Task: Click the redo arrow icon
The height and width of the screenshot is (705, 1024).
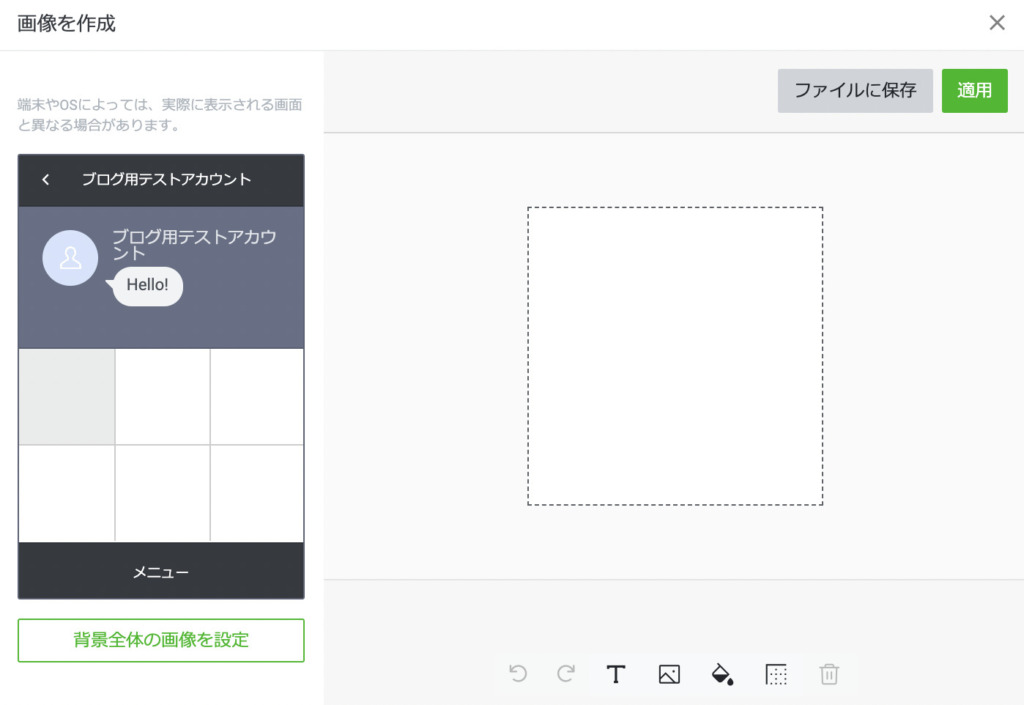Action: point(566,674)
